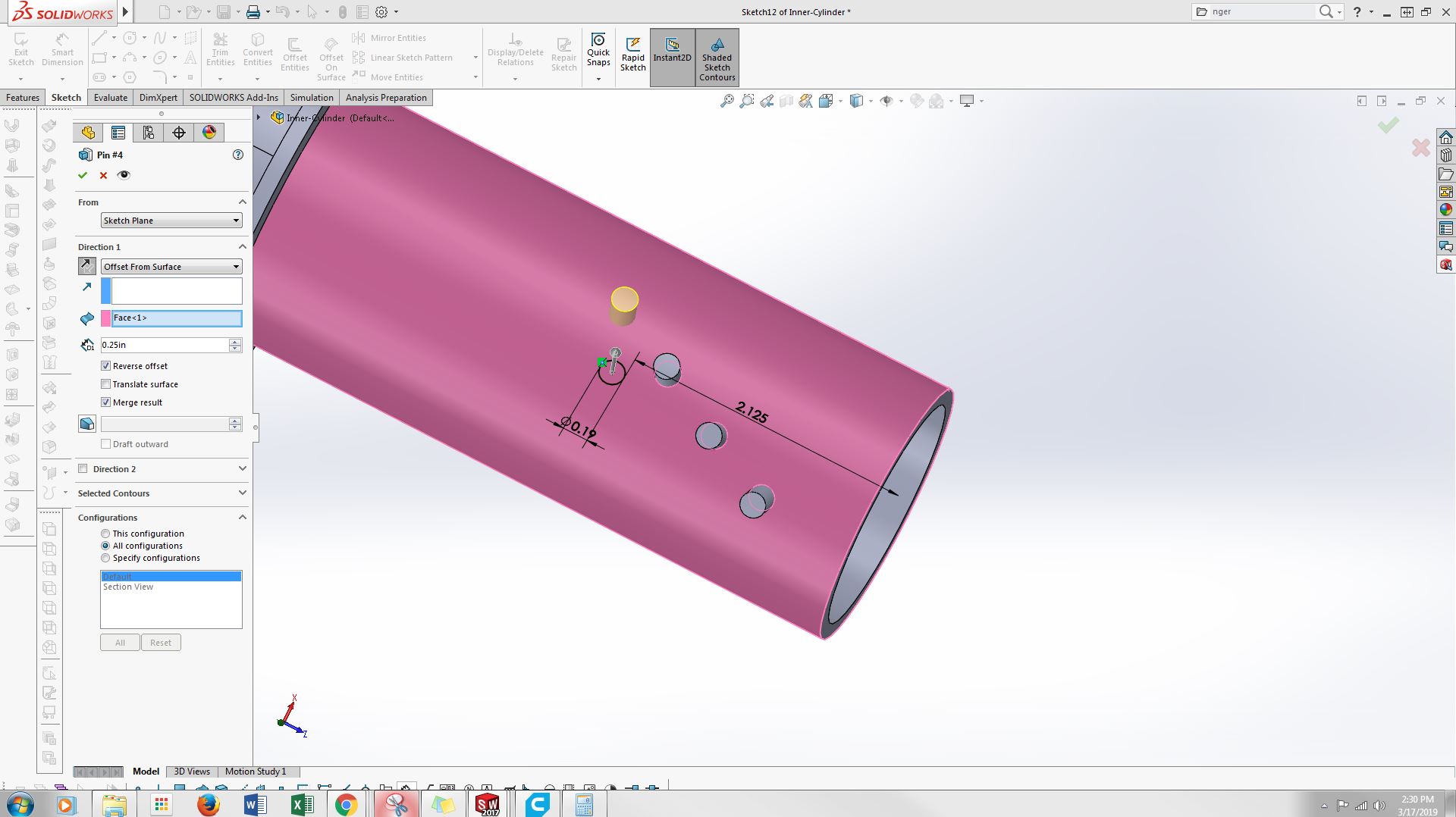Open the PropertyManager tab
This screenshot has height=817, width=1456.
point(118,133)
